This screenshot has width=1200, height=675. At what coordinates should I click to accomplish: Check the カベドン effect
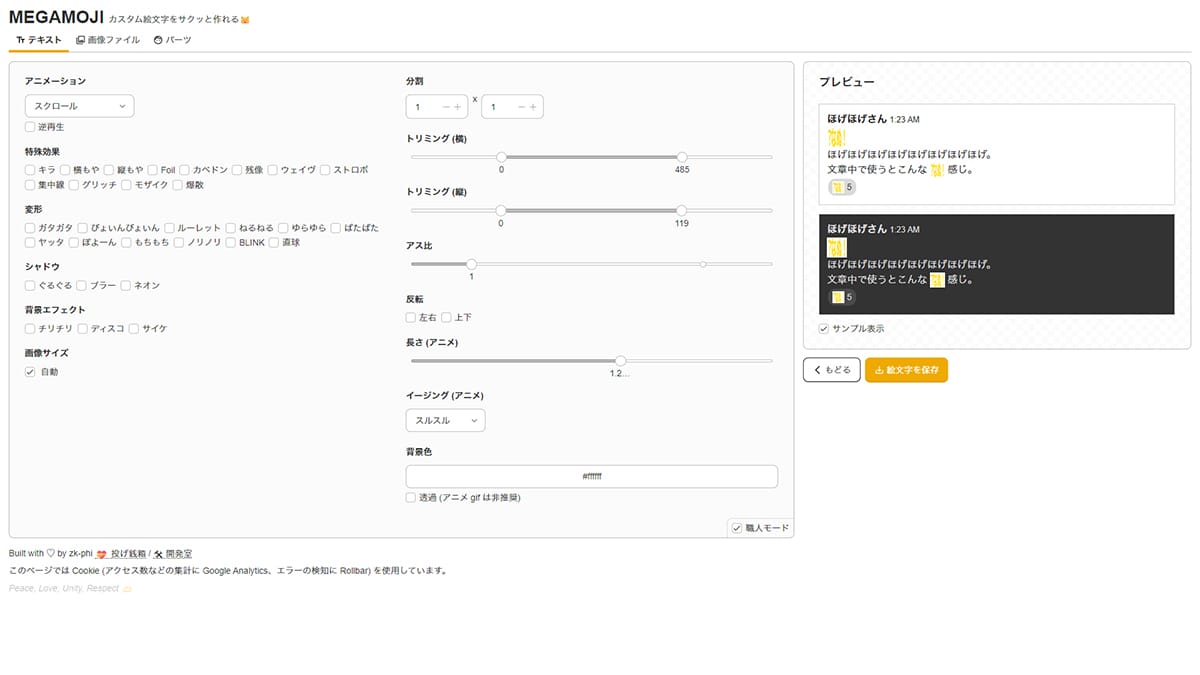tap(185, 170)
